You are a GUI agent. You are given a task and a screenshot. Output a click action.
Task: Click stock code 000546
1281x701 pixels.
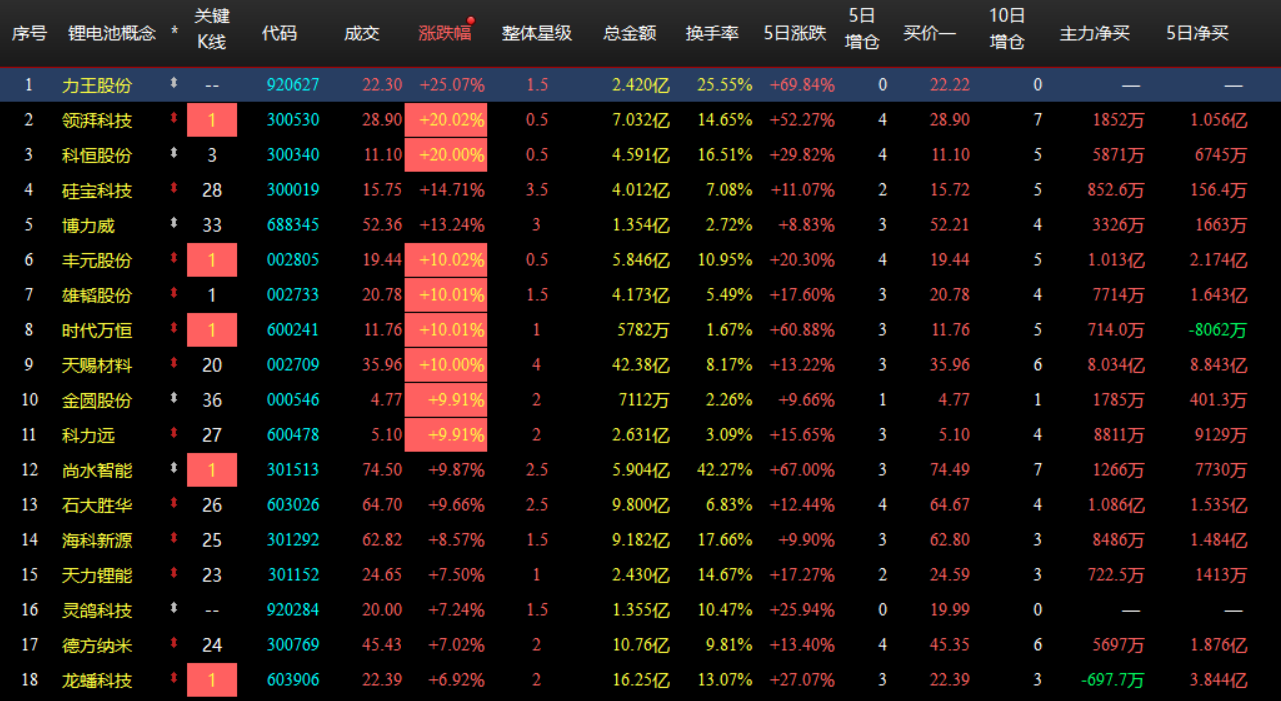coord(293,400)
